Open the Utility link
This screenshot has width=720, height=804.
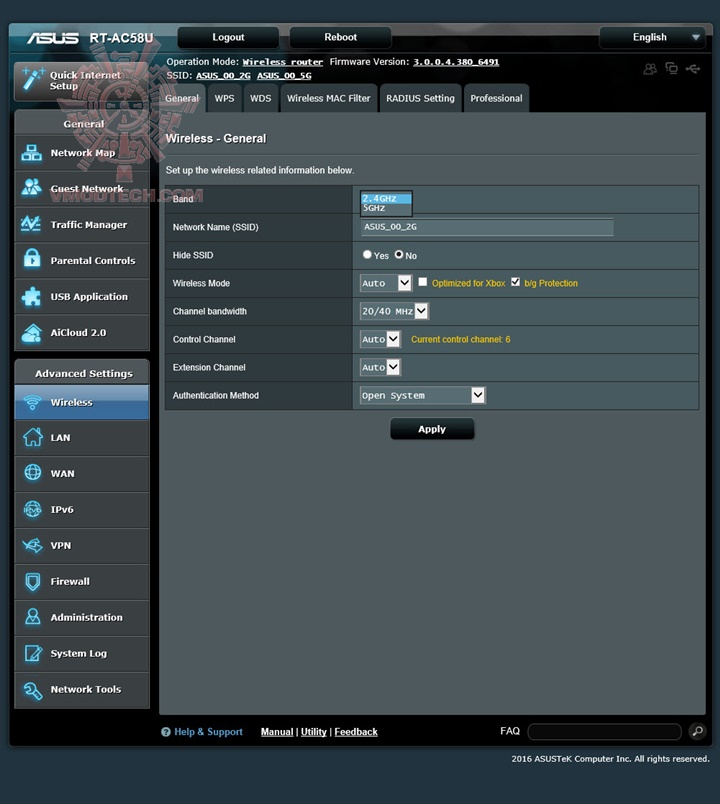(x=313, y=732)
